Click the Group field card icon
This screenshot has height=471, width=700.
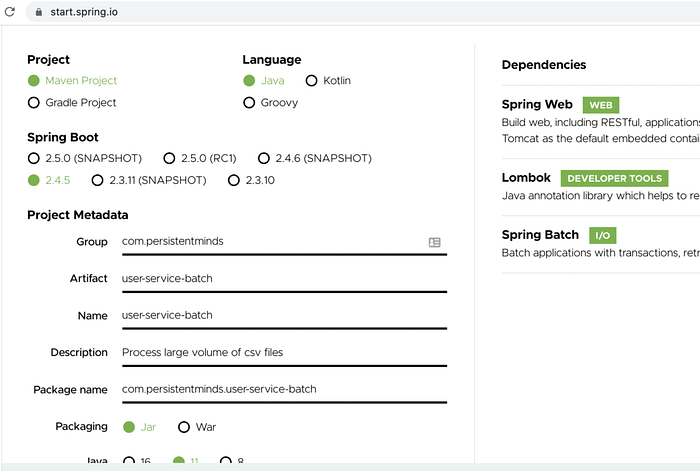click(x=435, y=242)
